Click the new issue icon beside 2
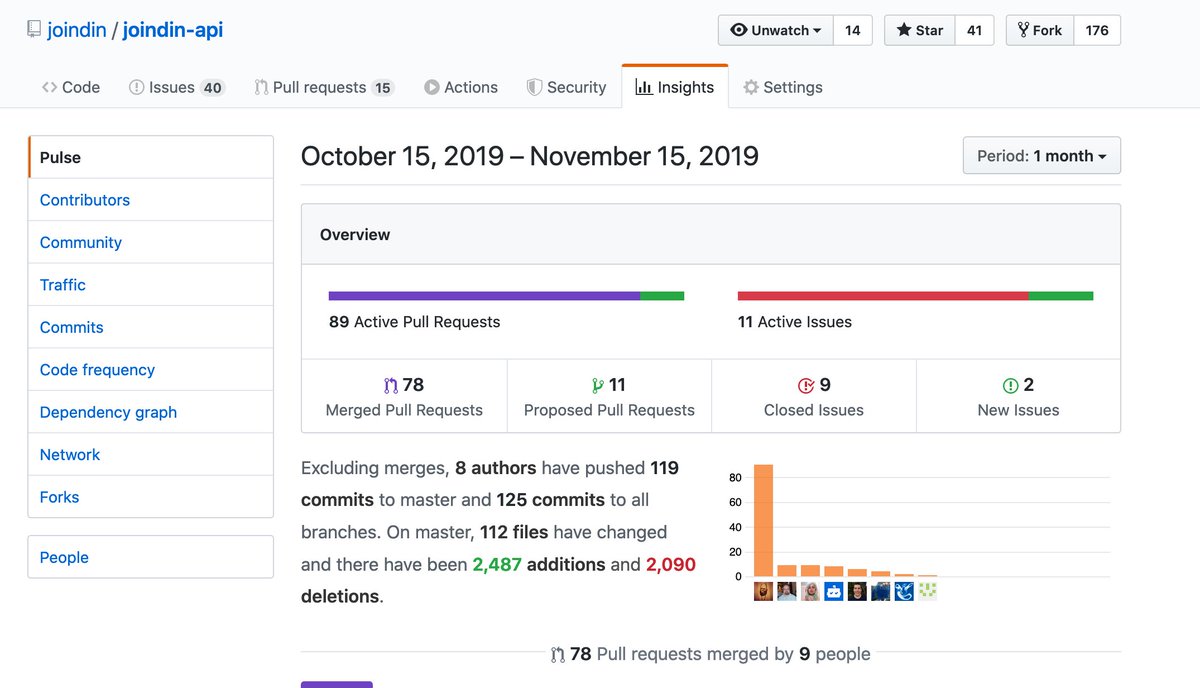This screenshot has width=1200, height=688. coord(1010,385)
